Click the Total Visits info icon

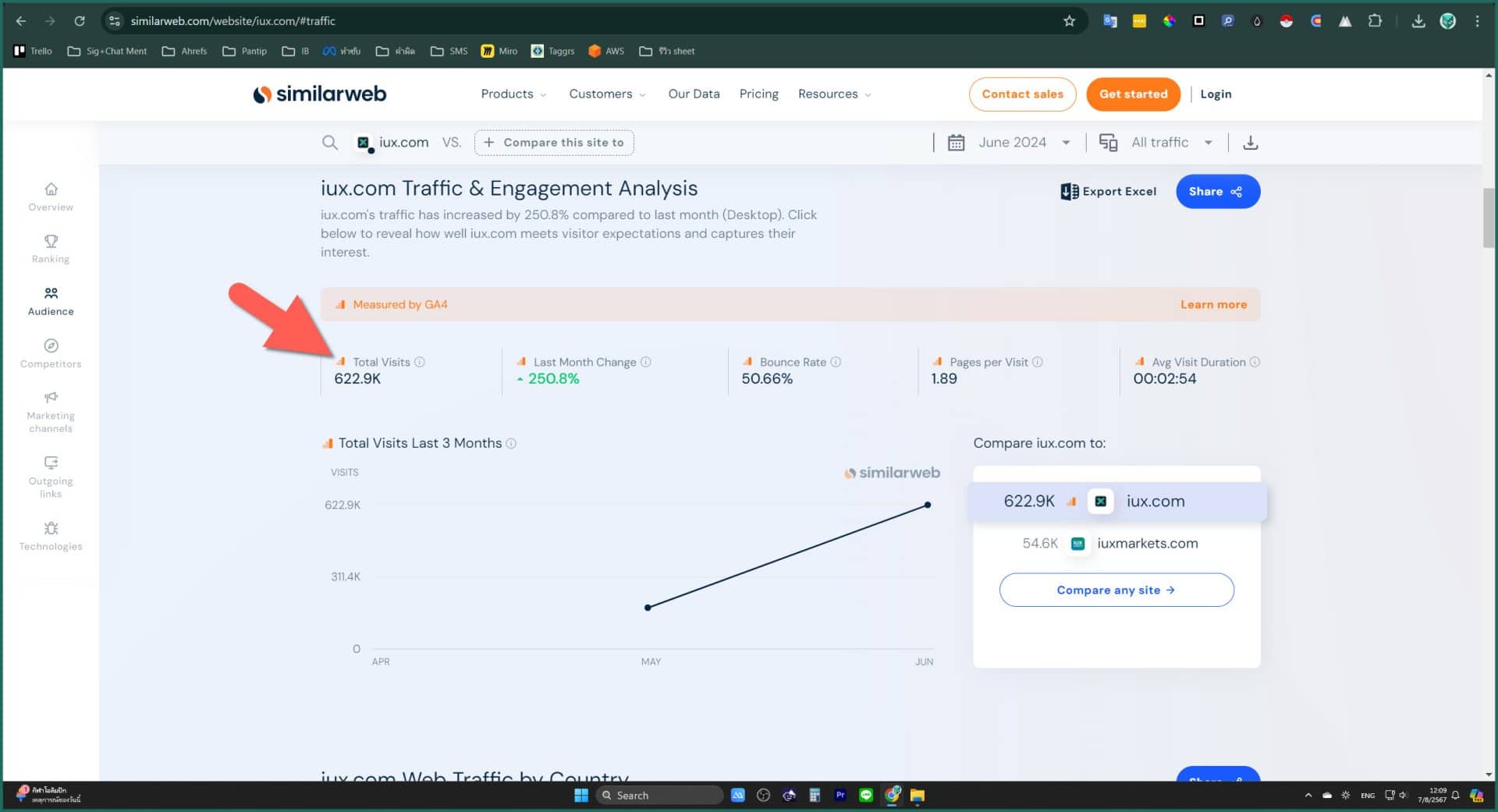click(x=420, y=362)
